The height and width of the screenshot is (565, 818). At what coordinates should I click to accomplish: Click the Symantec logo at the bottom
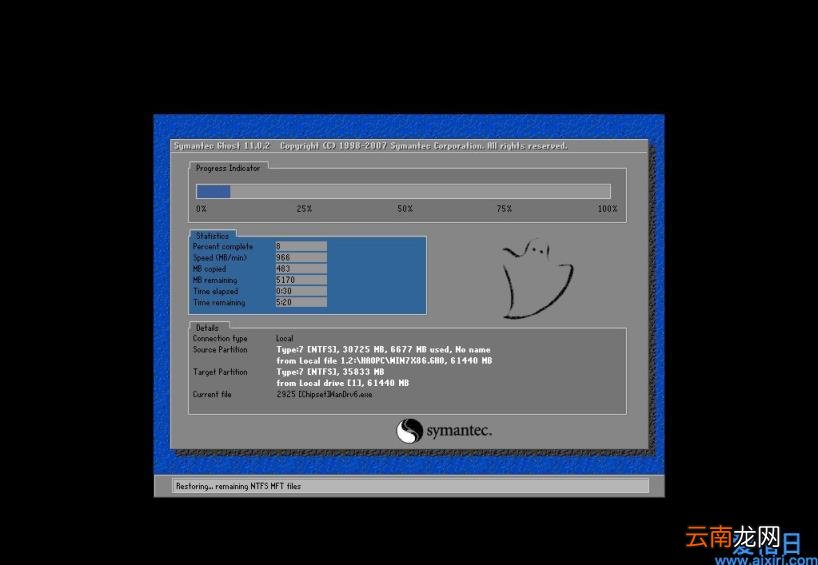coord(443,431)
